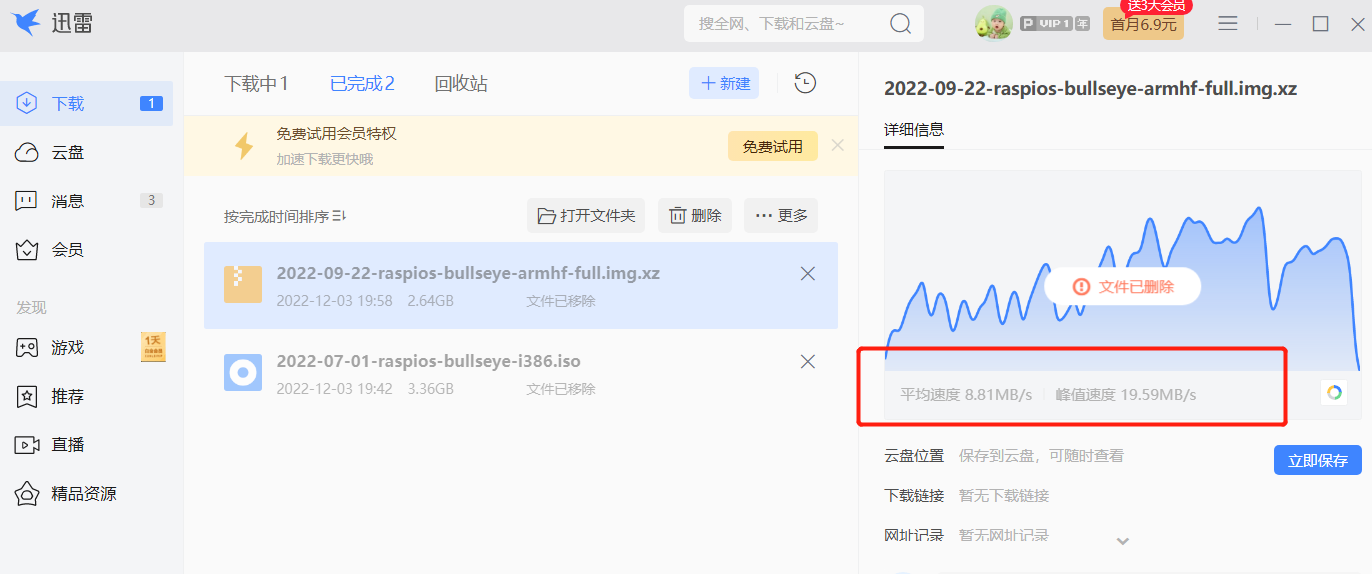The image size is (1372, 574).
Task: Switch to the 下载中1 tab
Action: (256, 84)
